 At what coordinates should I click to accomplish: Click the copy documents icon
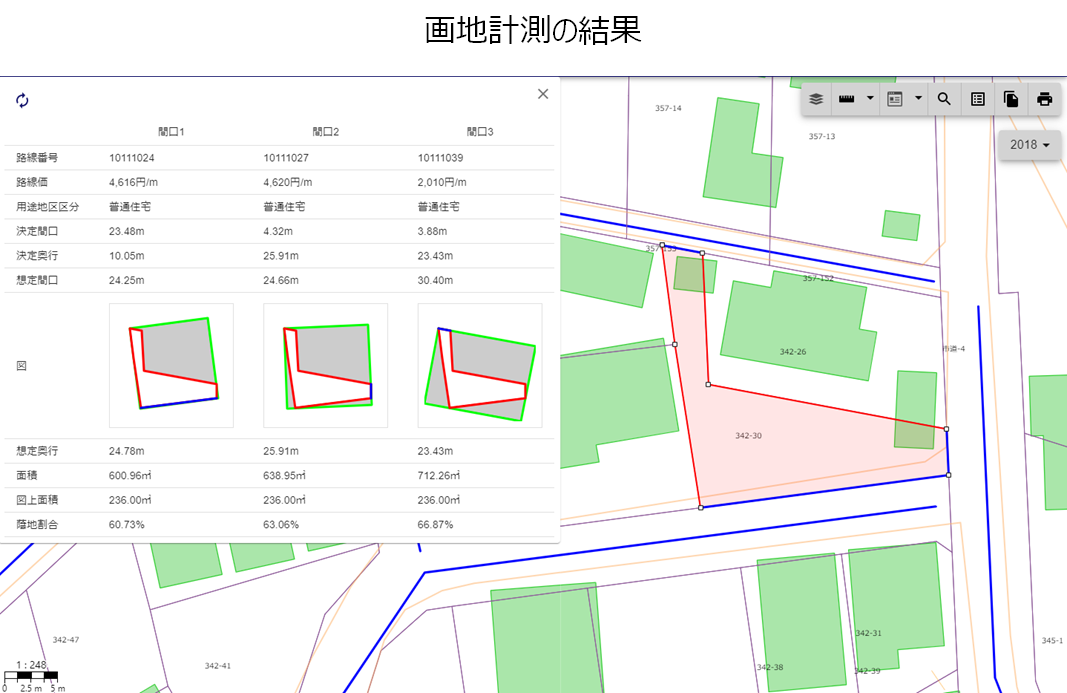point(1011,99)
